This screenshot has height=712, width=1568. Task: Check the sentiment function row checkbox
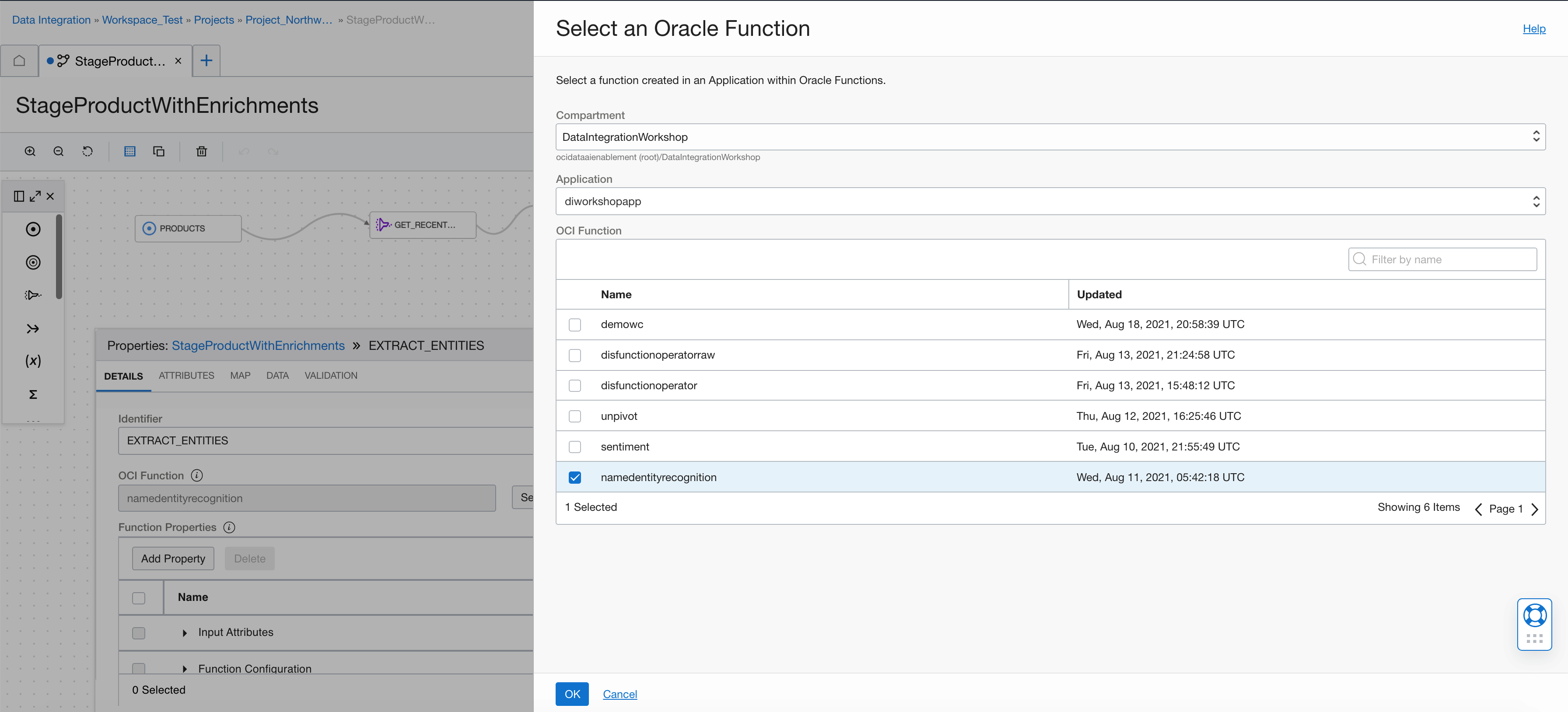[574, 446]
